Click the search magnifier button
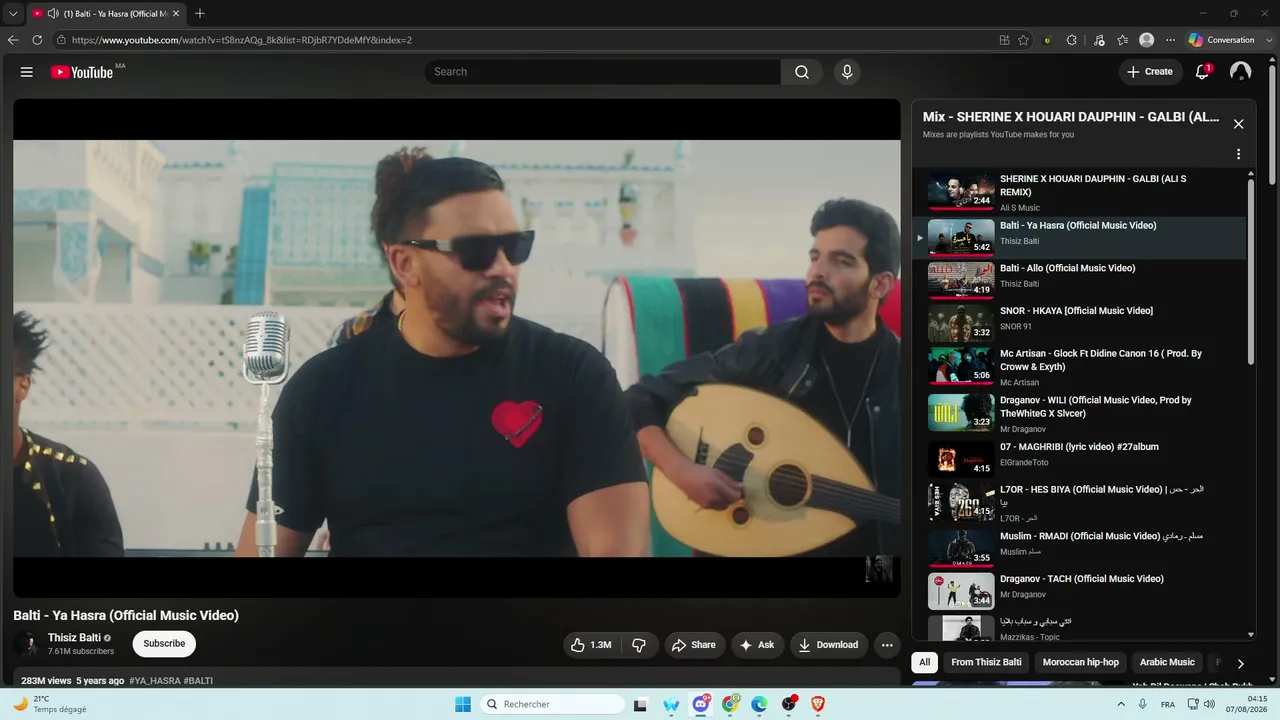1280x720 pixels. click(x=802, y=72)
